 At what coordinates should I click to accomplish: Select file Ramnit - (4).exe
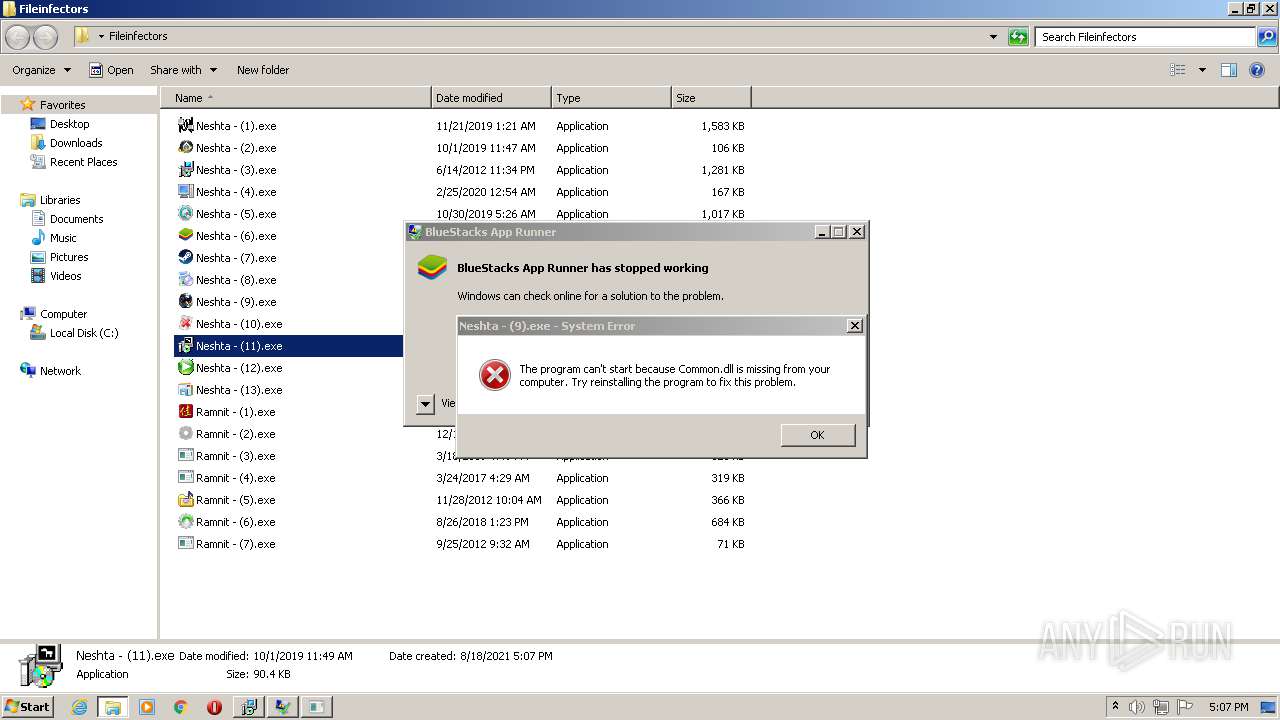(236, 478)
